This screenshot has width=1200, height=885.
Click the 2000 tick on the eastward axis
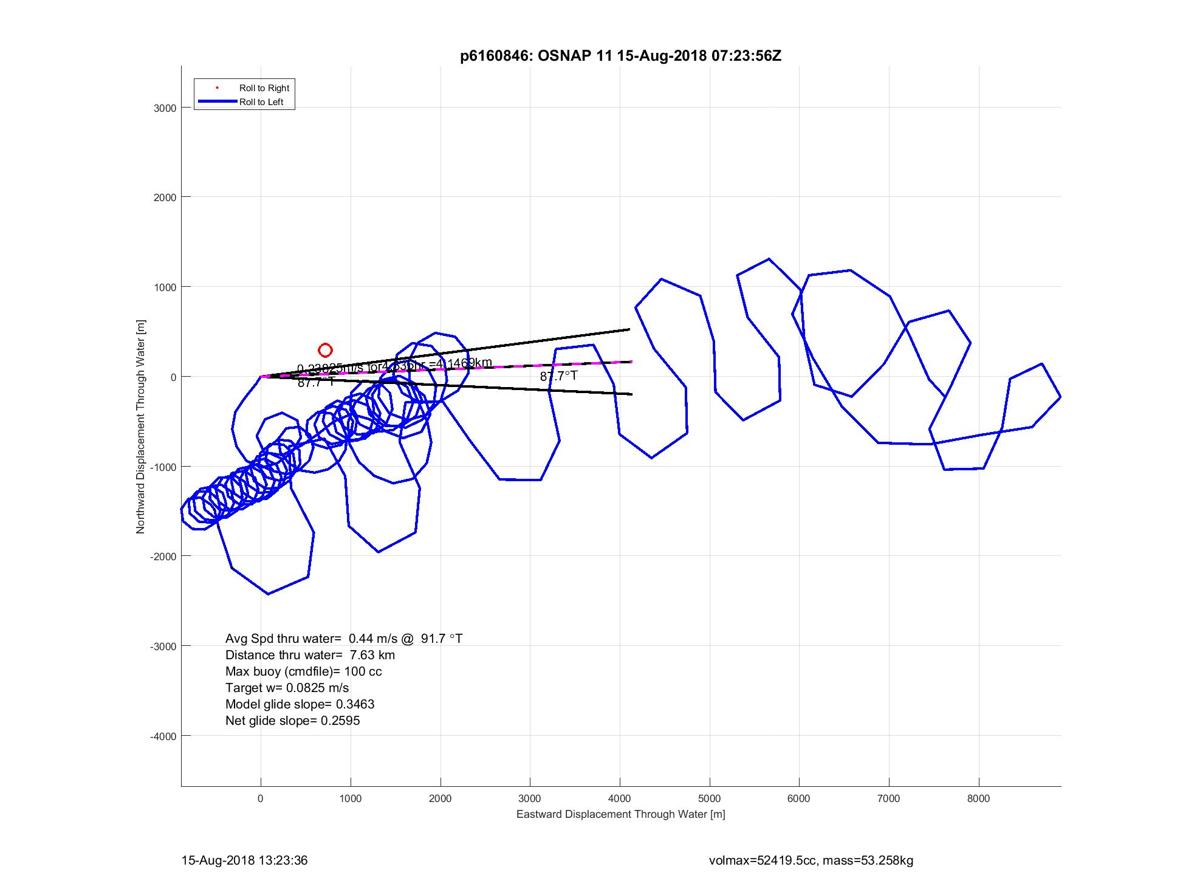(x=440, y=798)
